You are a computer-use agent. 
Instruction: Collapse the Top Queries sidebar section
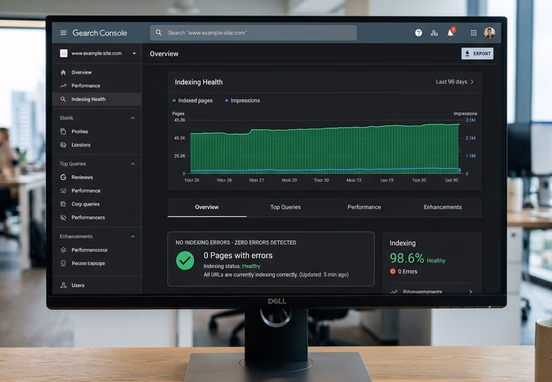pos(133,164)
